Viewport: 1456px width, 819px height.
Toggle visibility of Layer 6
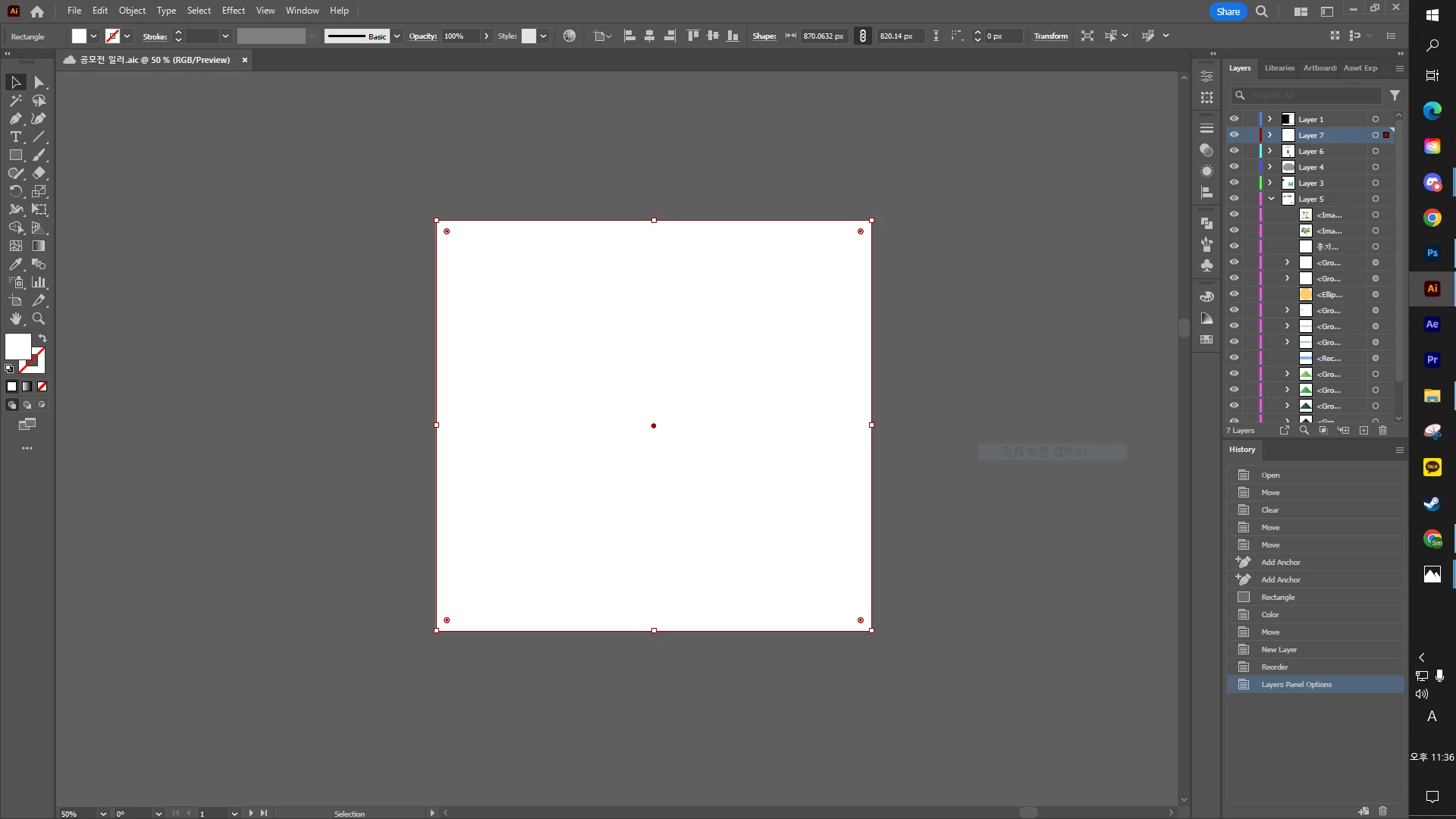(x=1234, y=151)
